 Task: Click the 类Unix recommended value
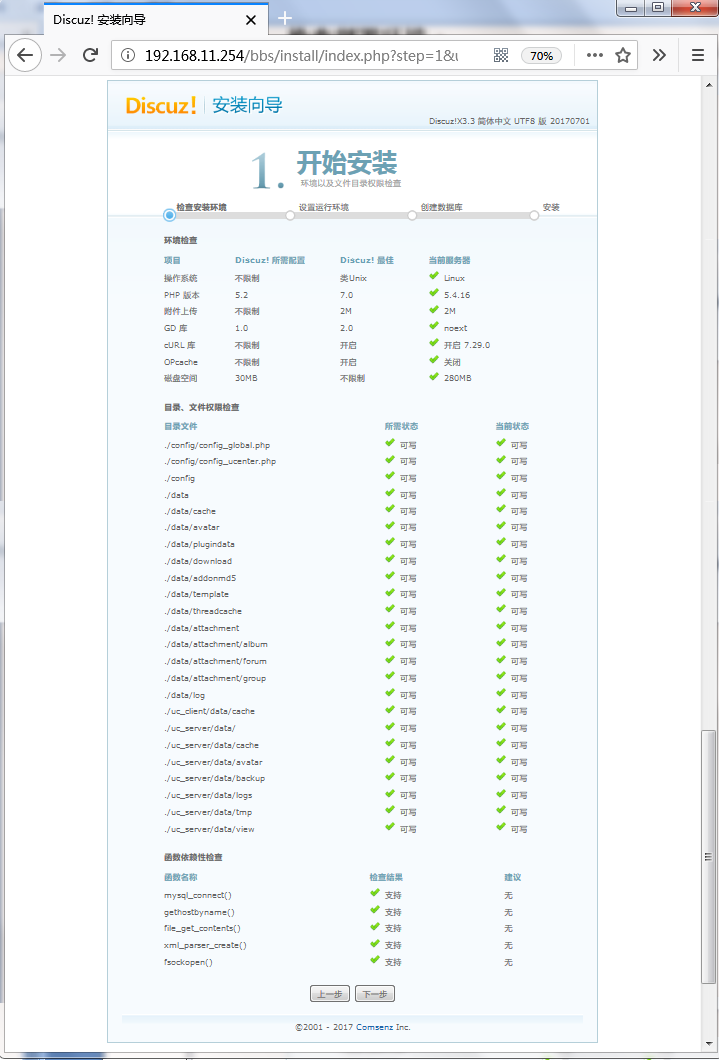pyautogui.click(x=353, y=279)
